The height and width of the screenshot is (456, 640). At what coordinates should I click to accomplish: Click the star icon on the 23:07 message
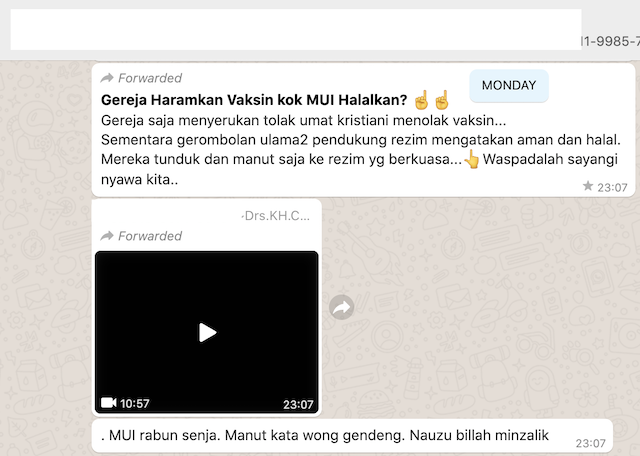588,186
